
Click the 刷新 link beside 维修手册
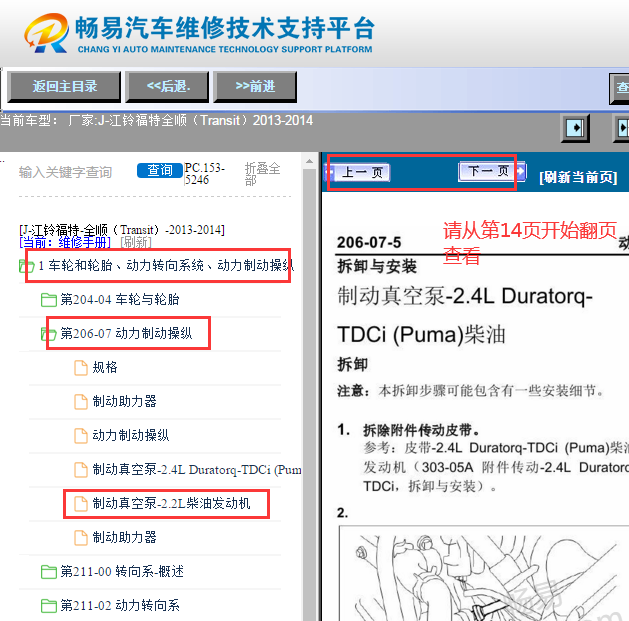coord(136,242)
